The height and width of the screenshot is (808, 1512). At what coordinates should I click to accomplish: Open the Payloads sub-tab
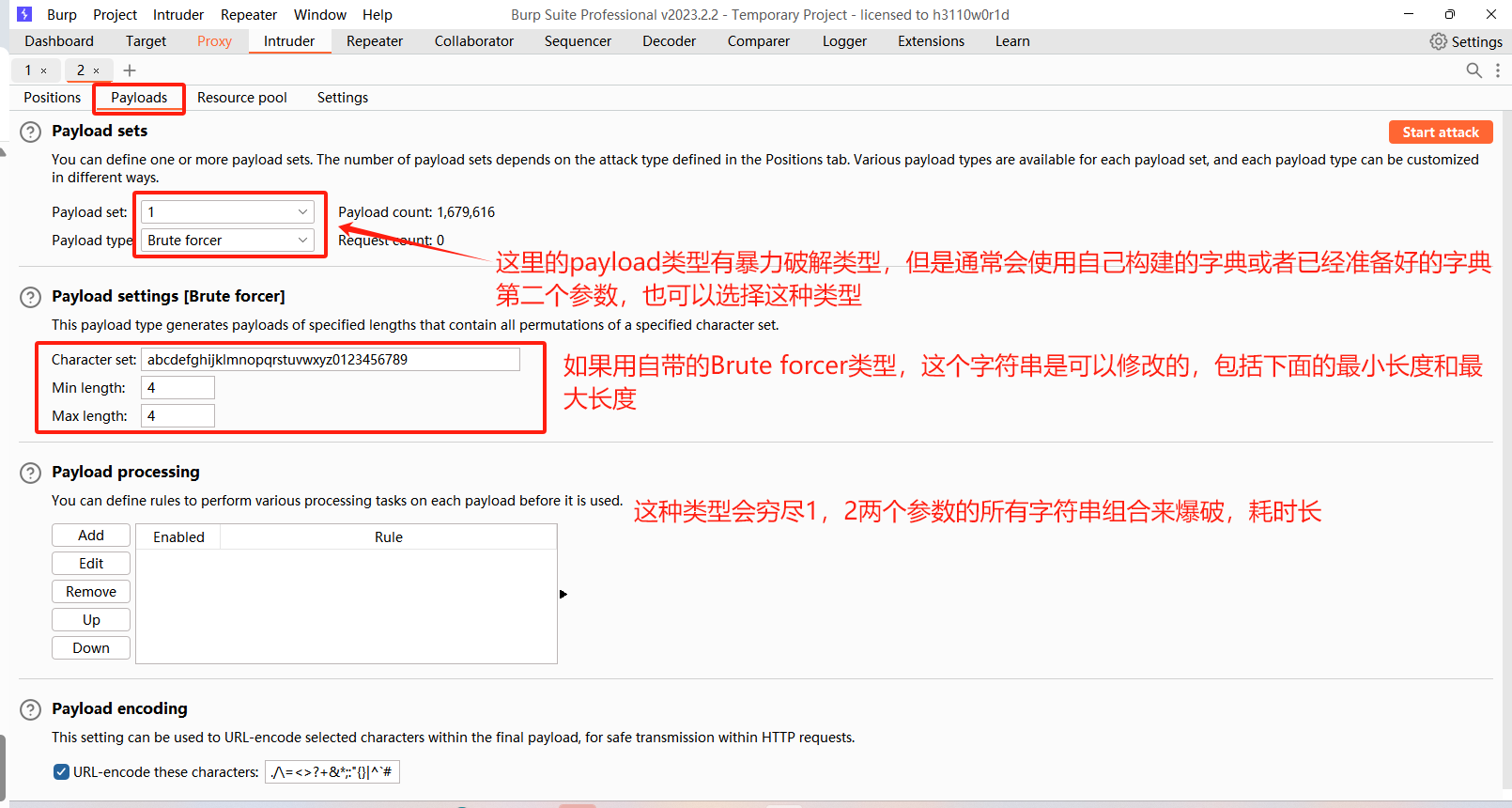[x=139, y=98]
